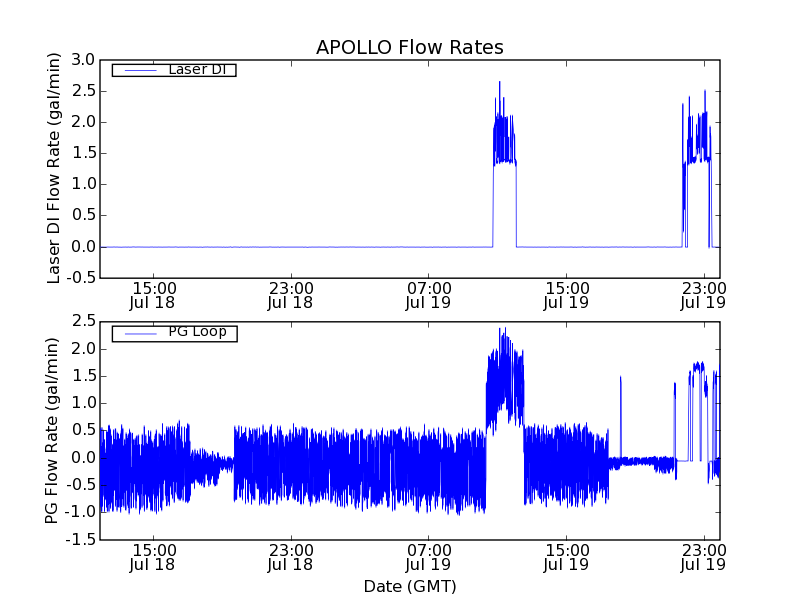Click the "Laser DI Flow Rate (gal/min)" axis label
The width and height of the screenshot is (800, 600).
tap(54, 168)
